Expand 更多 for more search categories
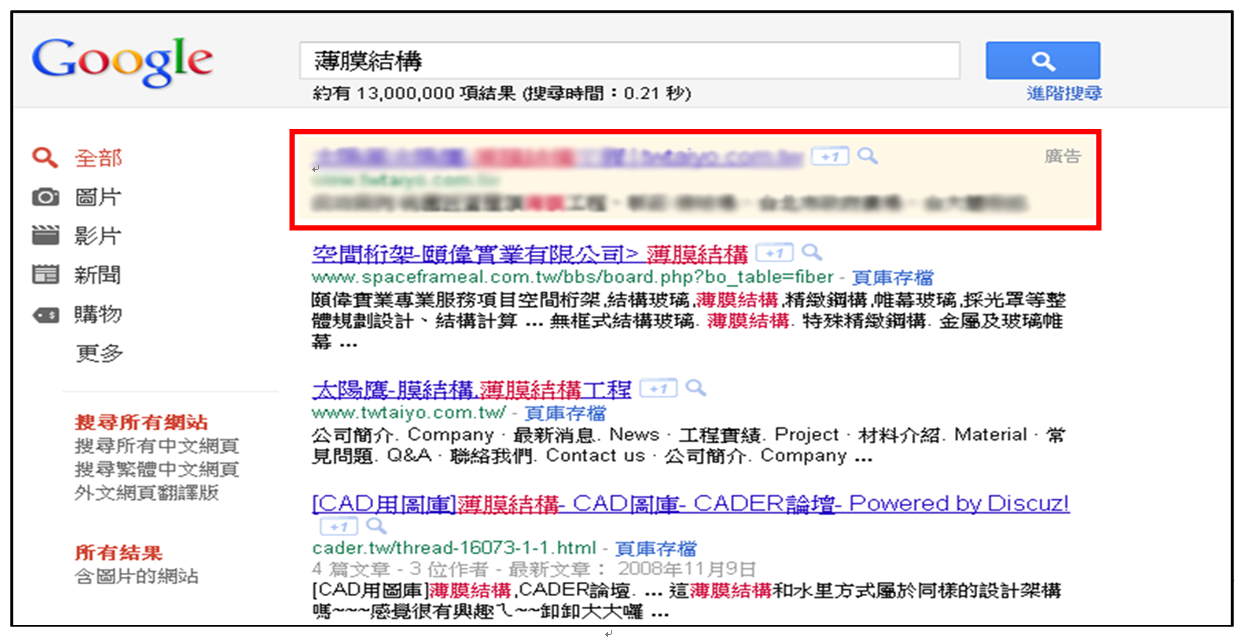Image resolution: width=1248 pixels, height=637 pixels. [98, 353]
